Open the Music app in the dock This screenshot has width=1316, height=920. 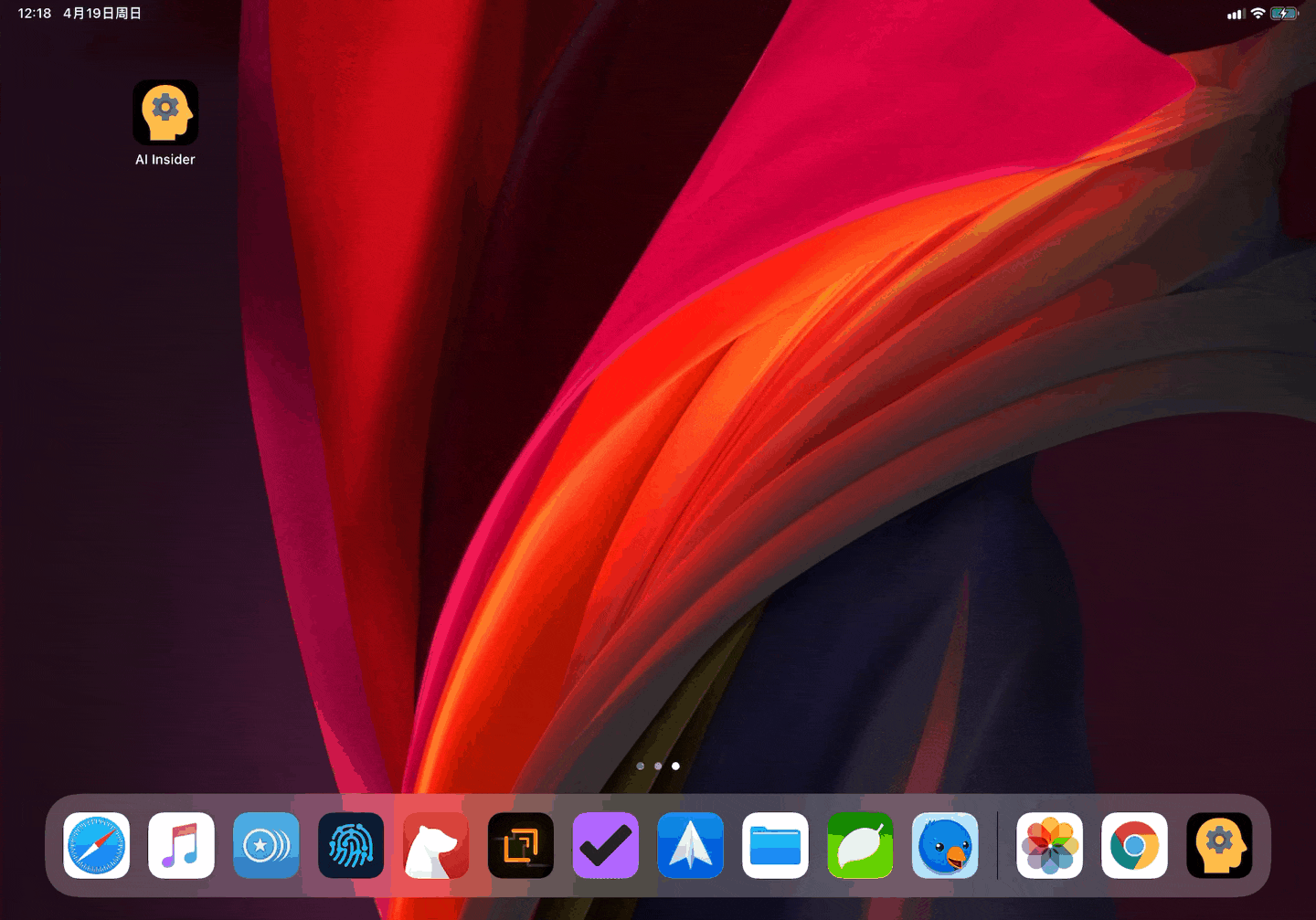181,845
